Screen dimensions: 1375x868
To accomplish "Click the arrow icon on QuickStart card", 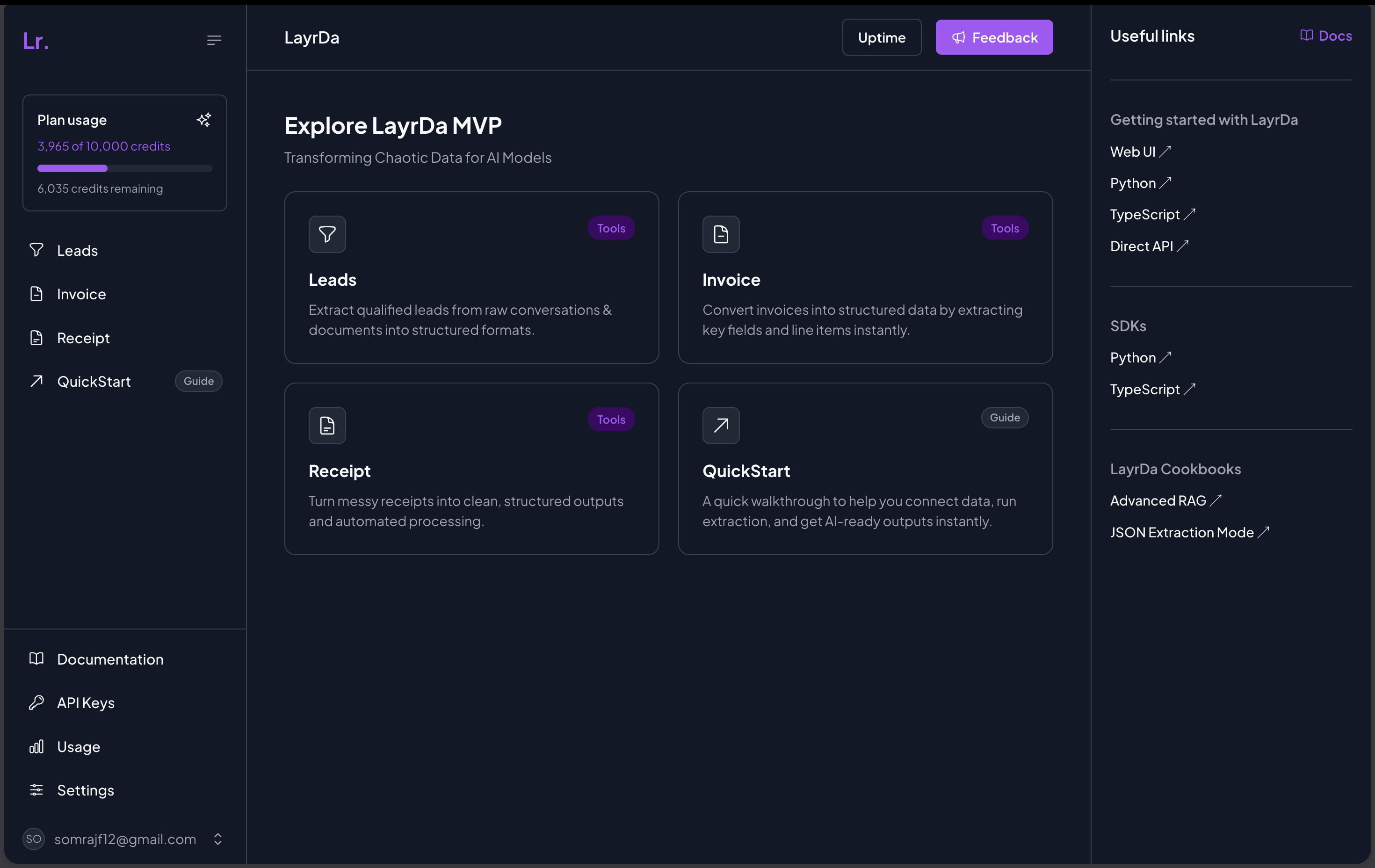I will click(721, 426).
